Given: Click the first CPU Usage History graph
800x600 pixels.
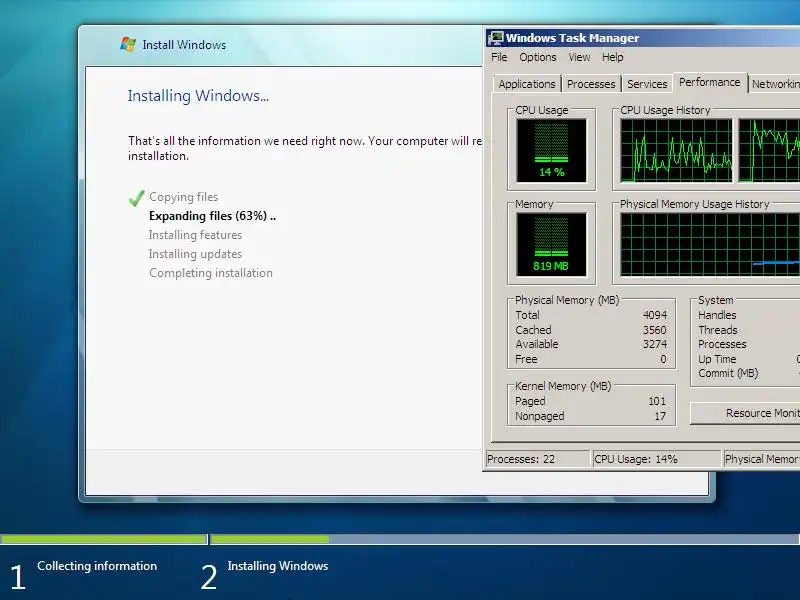Looking at the screenshot, I should 676,151.
